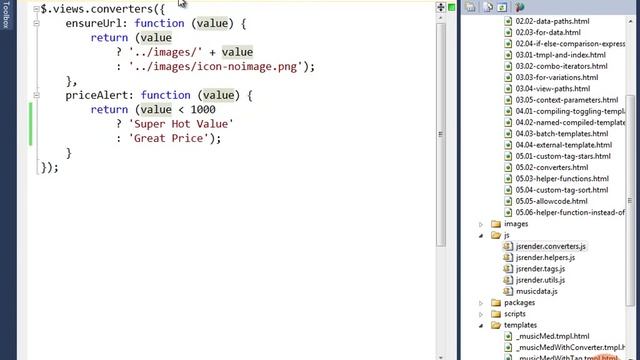Expand the packages folder node

[481, 303]
